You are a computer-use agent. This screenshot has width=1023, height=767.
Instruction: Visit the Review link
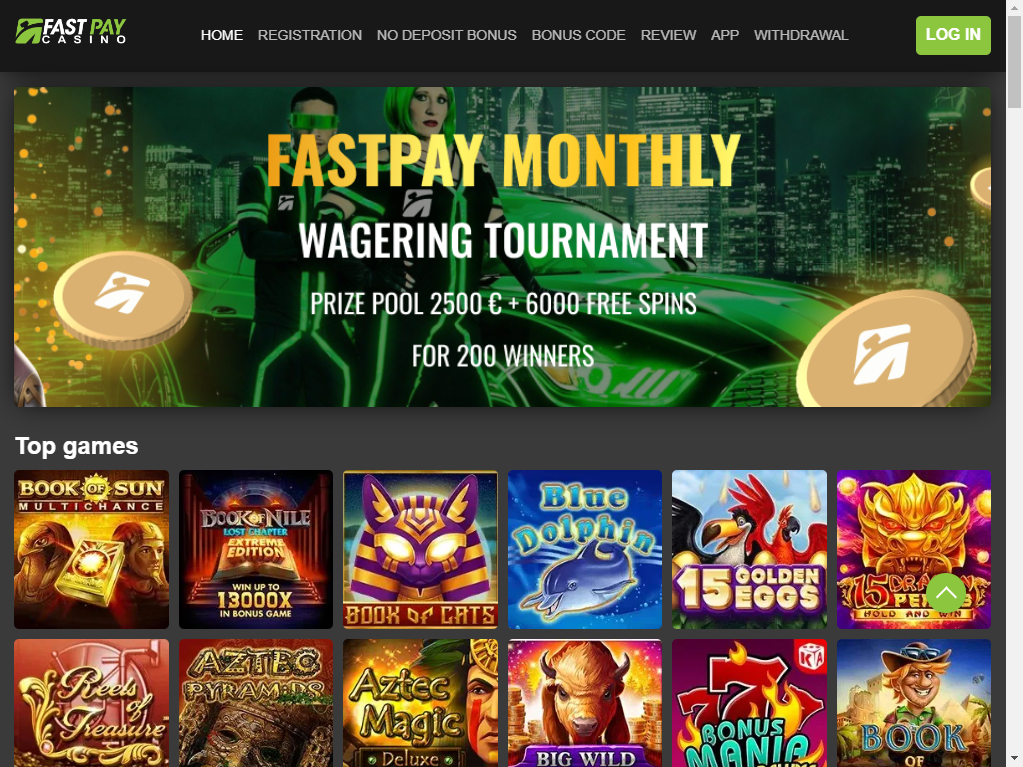(x=668, y=35)
